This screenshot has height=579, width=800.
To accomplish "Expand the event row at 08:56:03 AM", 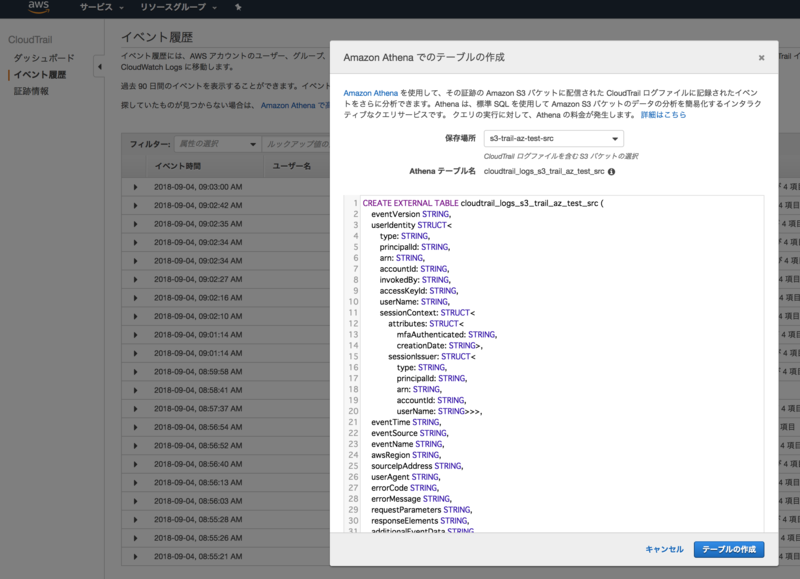I will click(x=135, y=501).
